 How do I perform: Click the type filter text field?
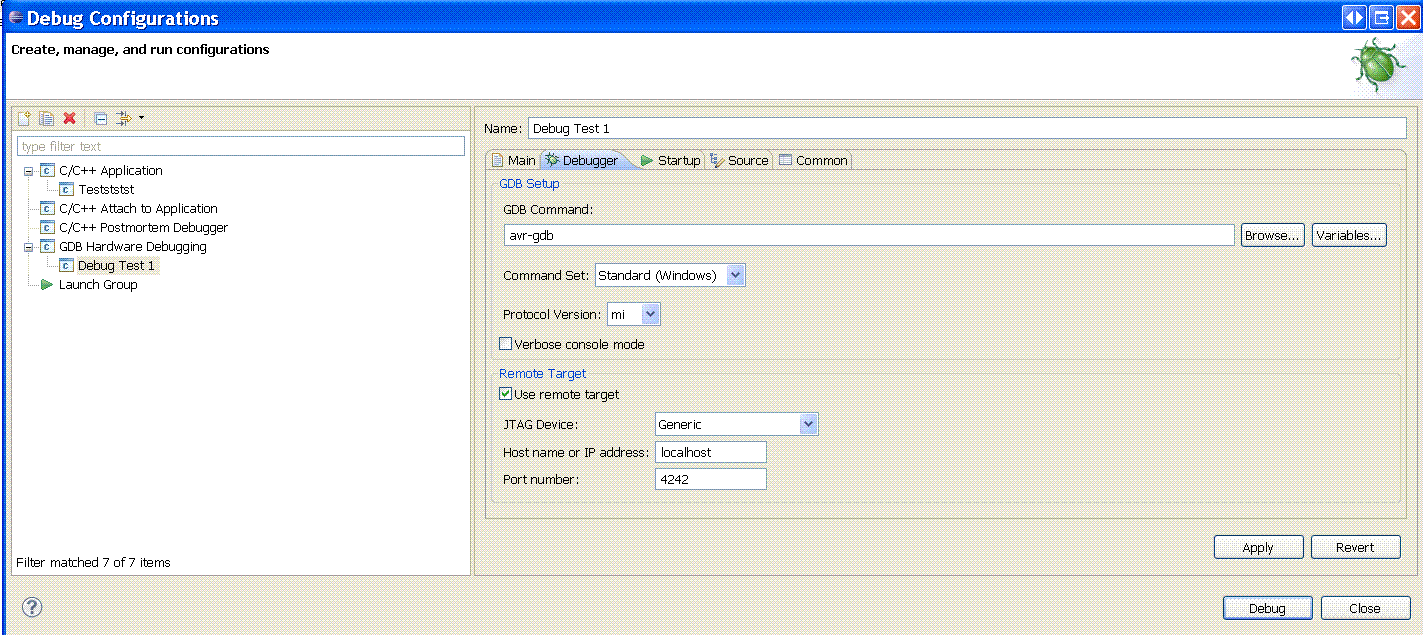click(x=241, y=147)
